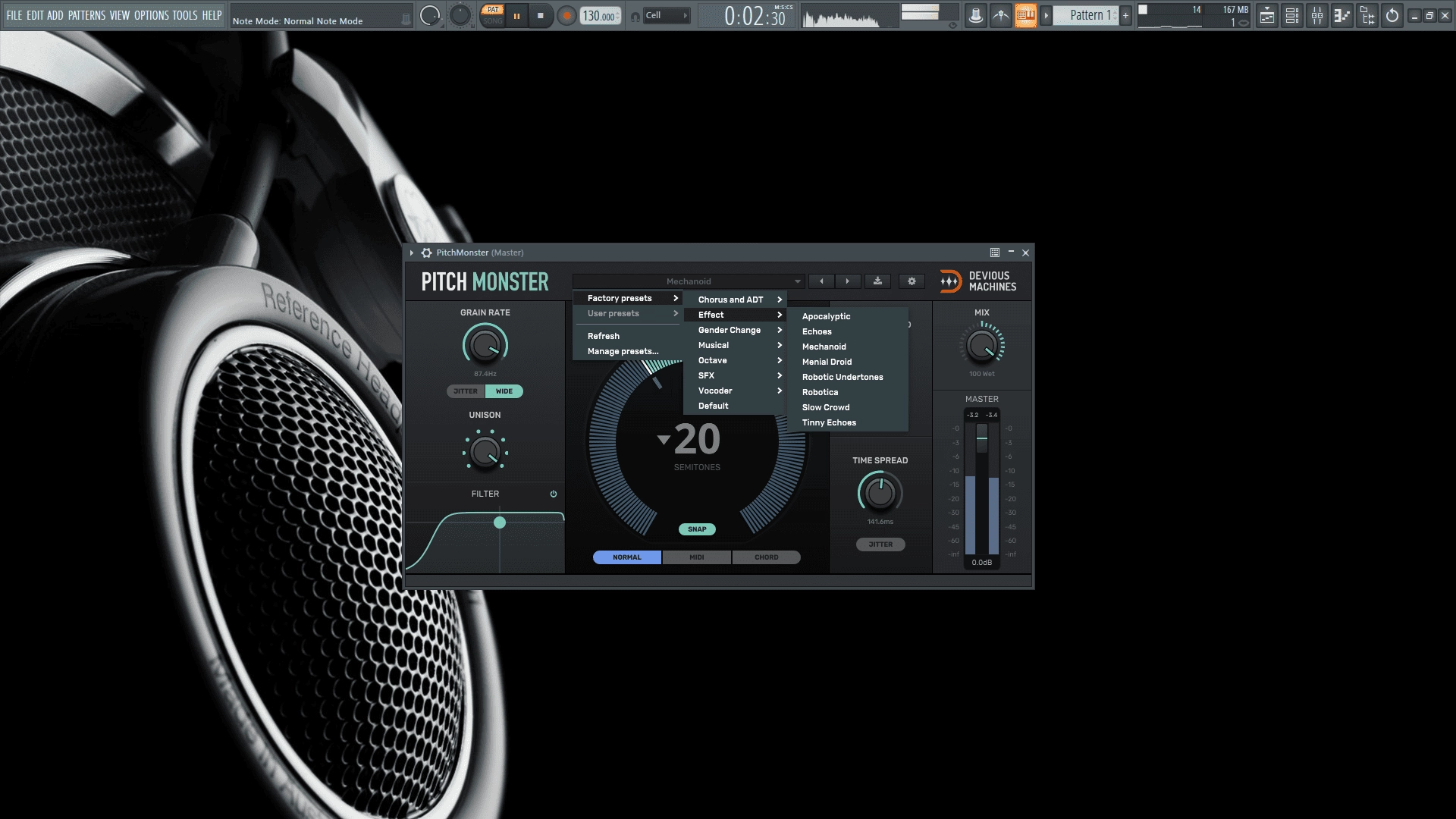This screenshot has height=819, width=1456.
Task: Toggle the grain rate JITTER button
Action: 466,392
